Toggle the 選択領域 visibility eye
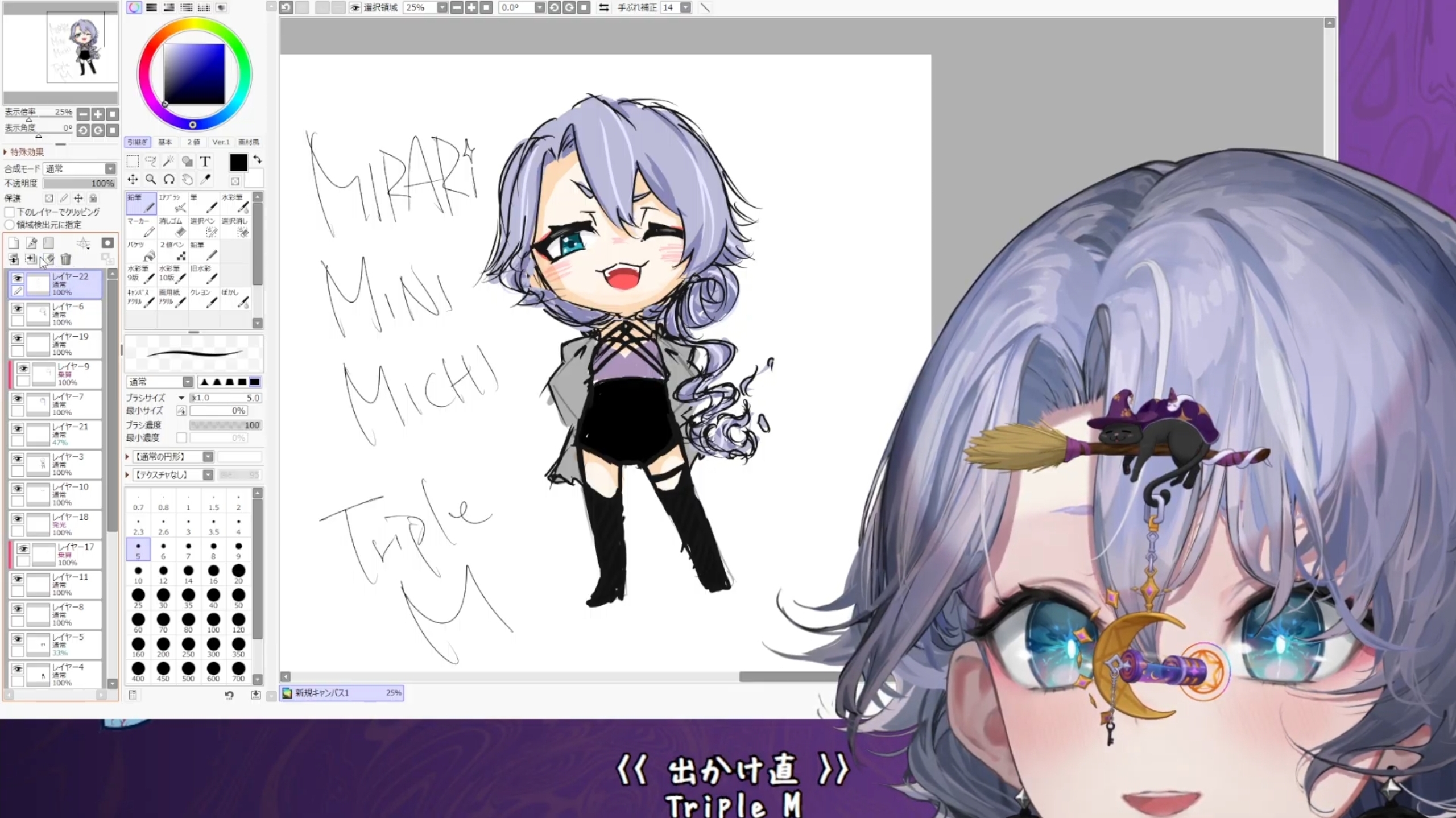 [x=355, y=7]
